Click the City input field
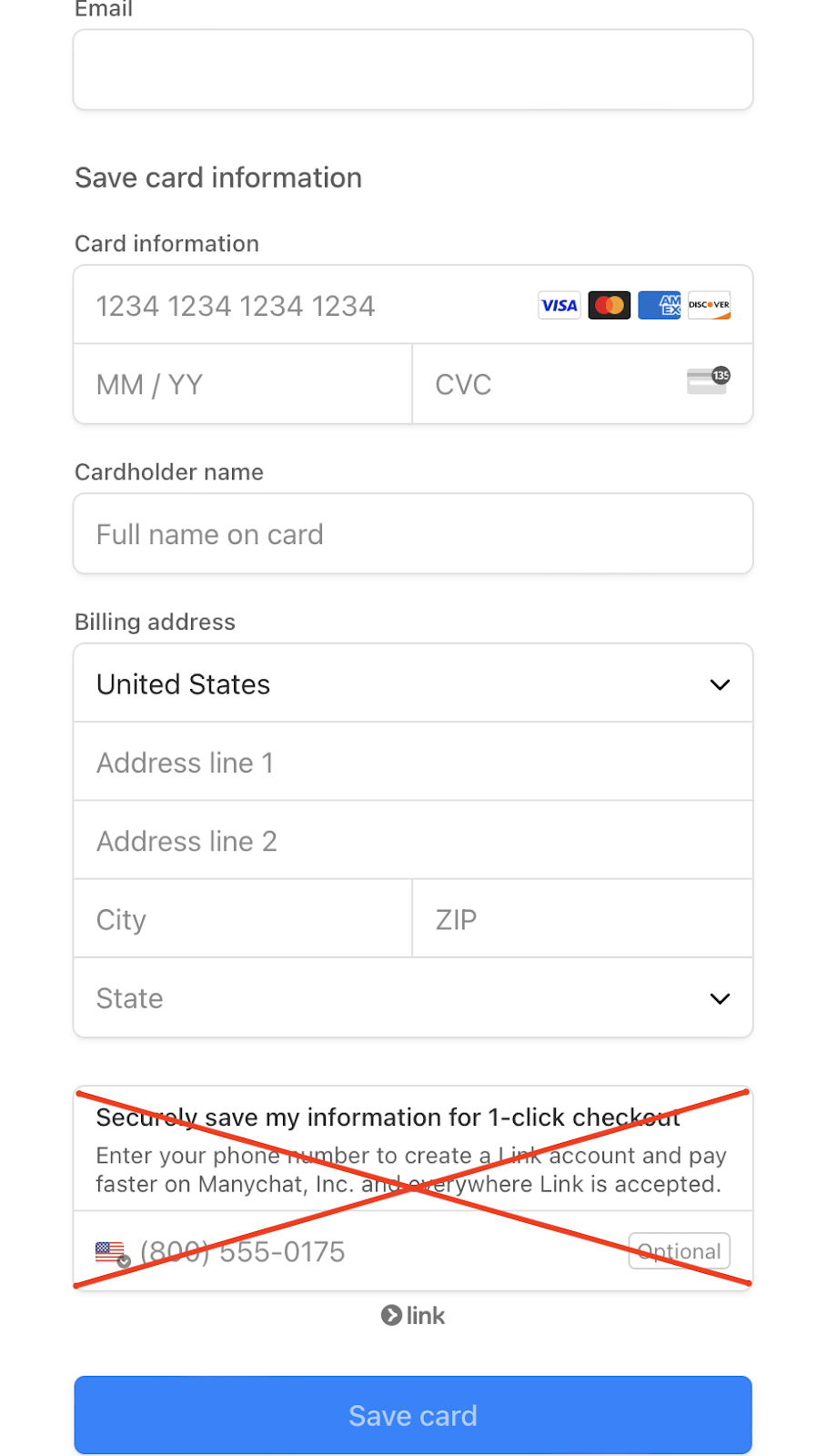The width and height of the screenshot is (837, 1456). click(242, 919)
